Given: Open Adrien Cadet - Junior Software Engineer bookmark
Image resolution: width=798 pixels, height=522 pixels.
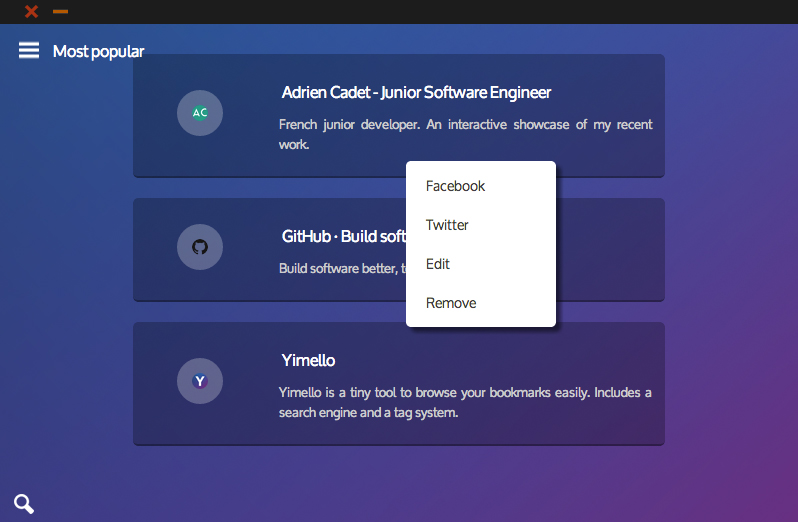Looking at the screenshot, I should coord(416,93).
